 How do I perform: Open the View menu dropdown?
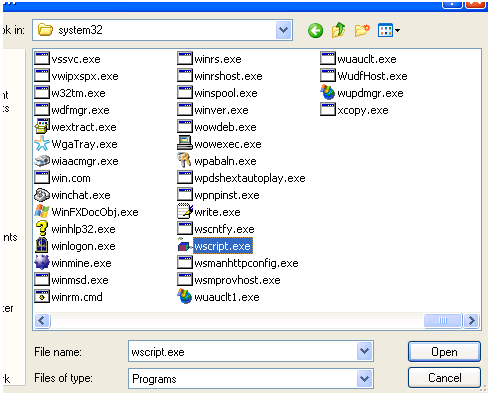pos(389,31)
